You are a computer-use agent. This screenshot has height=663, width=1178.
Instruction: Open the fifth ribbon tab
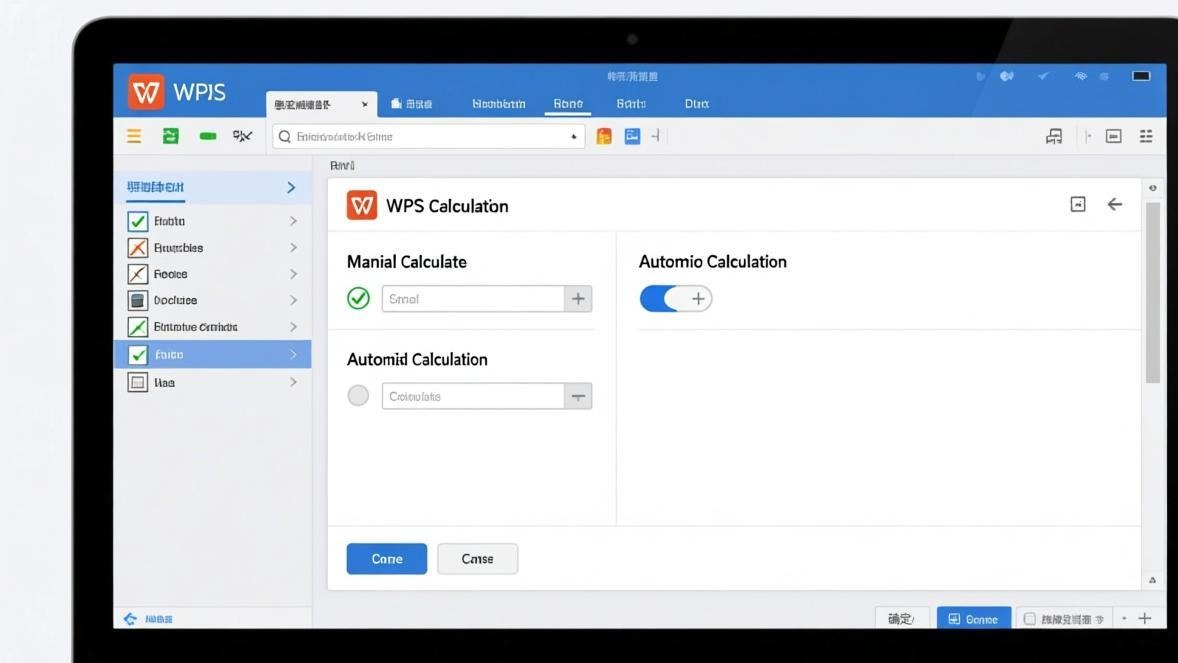(631, 104)
